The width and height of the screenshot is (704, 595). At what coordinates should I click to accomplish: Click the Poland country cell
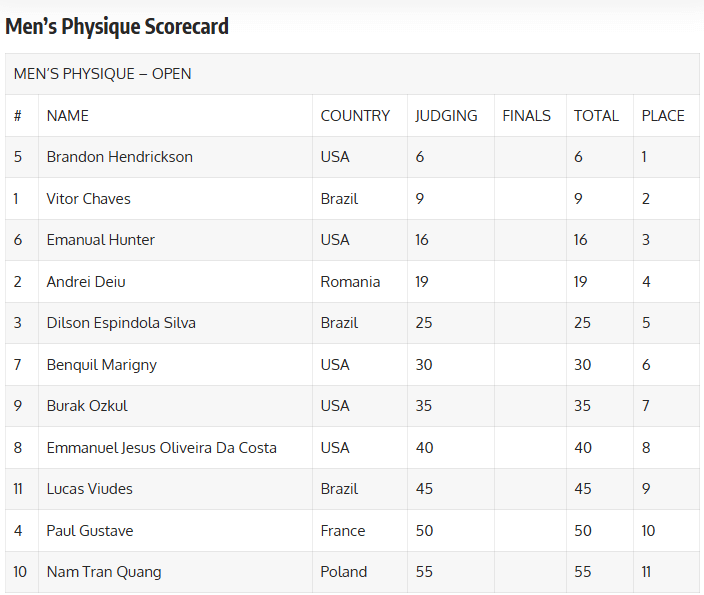344,572
